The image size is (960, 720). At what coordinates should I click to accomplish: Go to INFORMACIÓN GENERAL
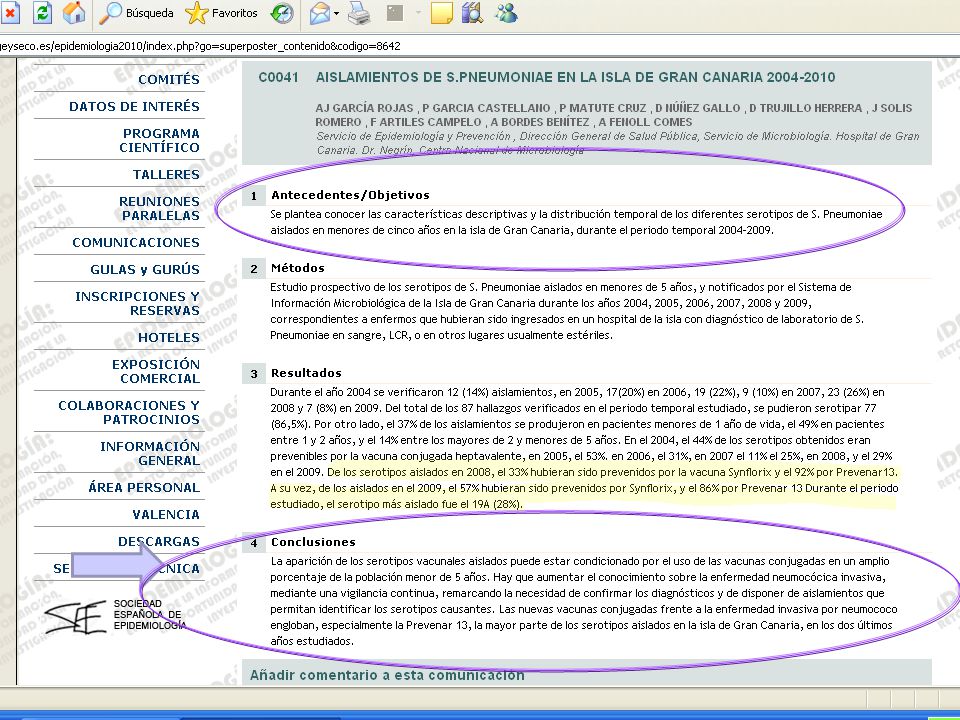point(150,453)
